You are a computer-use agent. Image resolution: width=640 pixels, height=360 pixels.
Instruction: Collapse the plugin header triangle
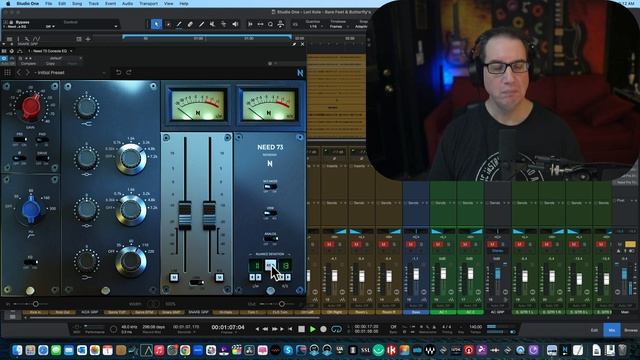(3, 44)
